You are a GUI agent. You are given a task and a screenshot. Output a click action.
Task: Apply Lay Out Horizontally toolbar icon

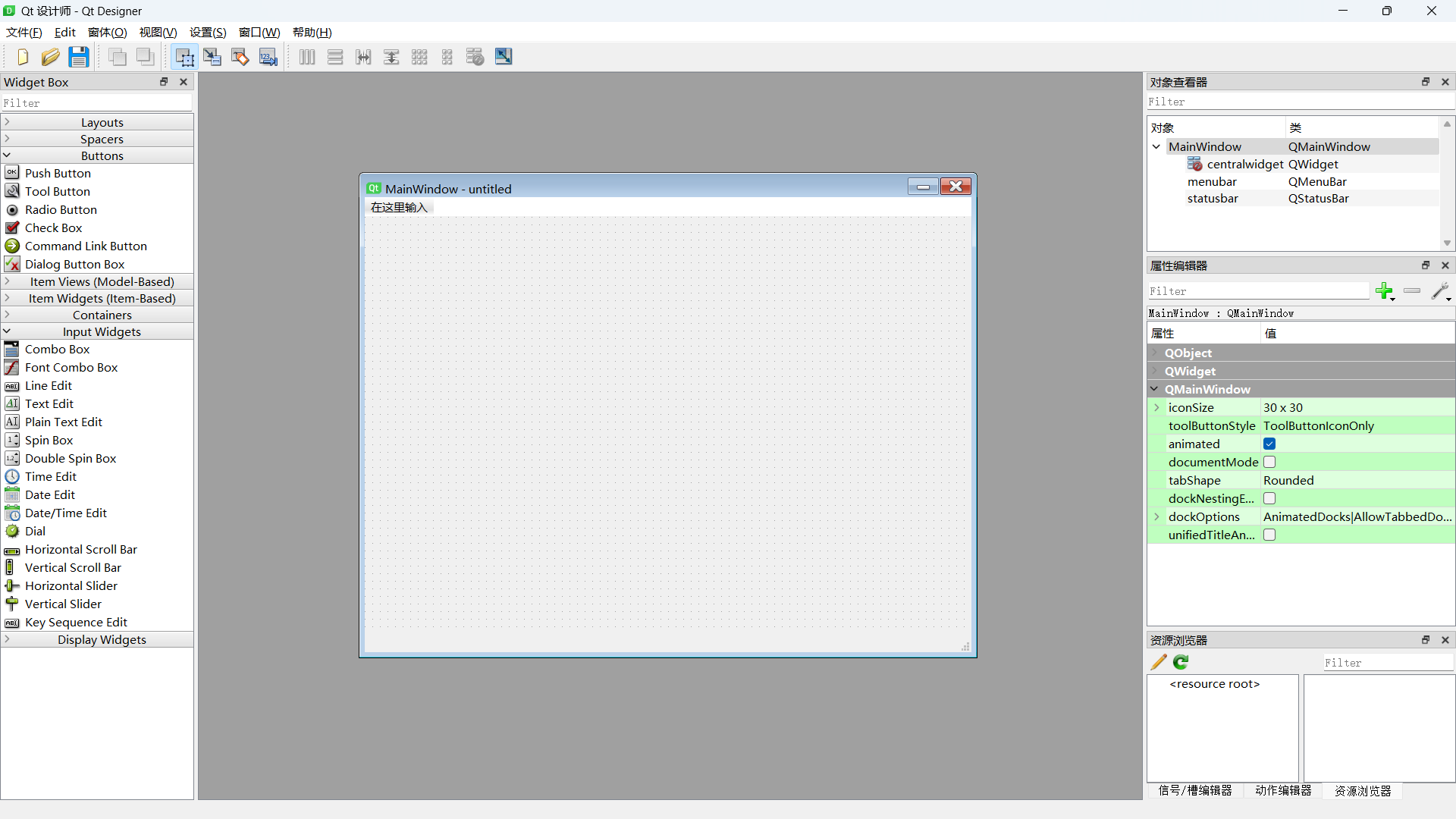tap(307, 57)
